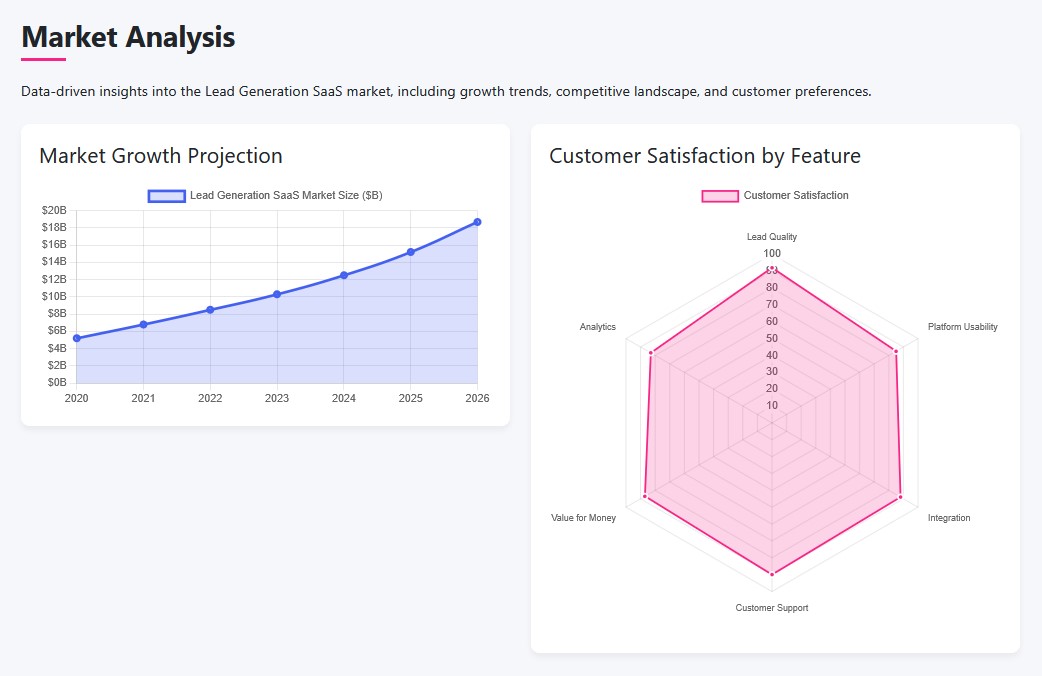Click the Customer Satisfaction by Feature title
This screenshot has width=1042, height=676.
[x=705, y=156]
